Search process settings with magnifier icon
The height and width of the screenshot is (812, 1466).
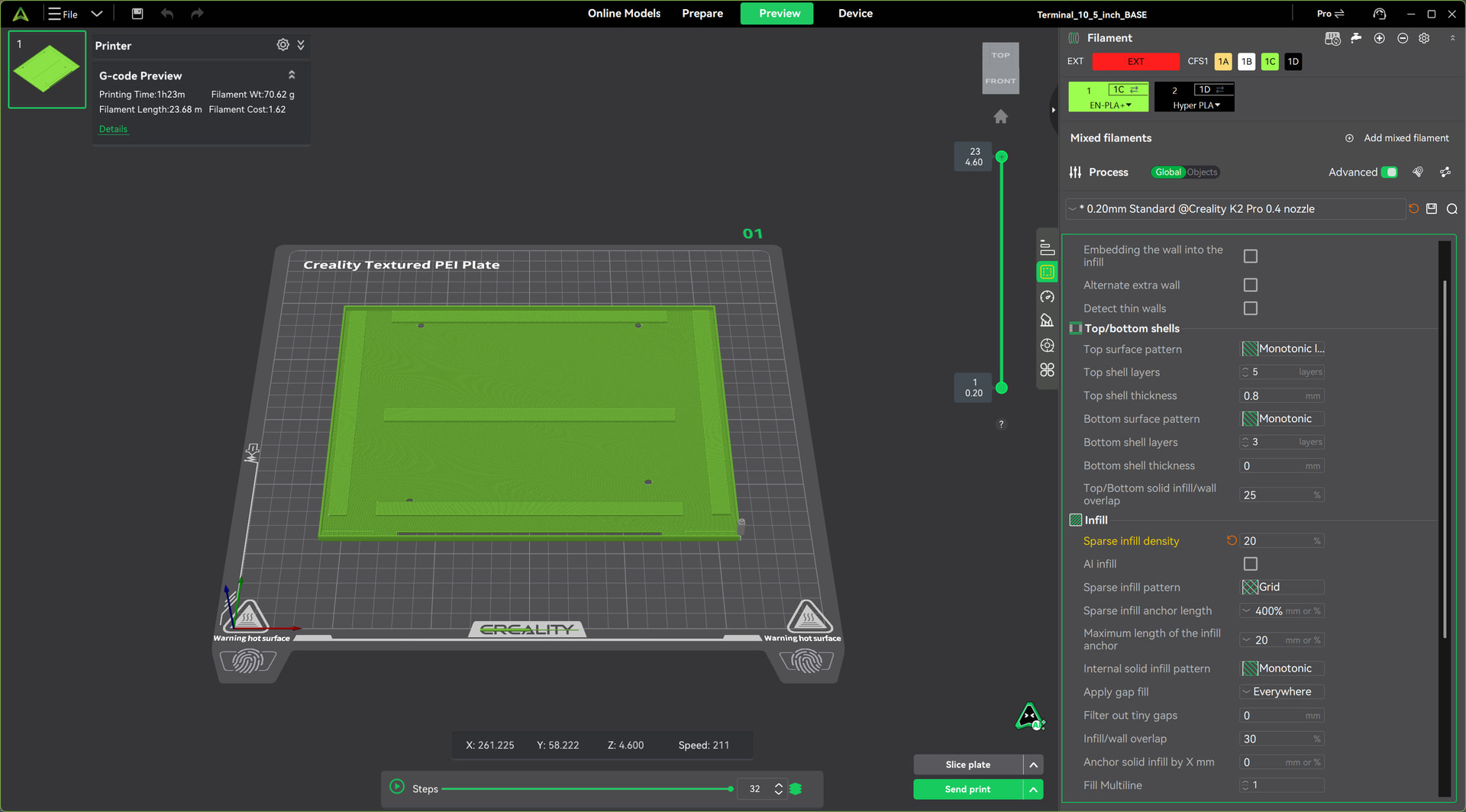(x=1451, y=209)
